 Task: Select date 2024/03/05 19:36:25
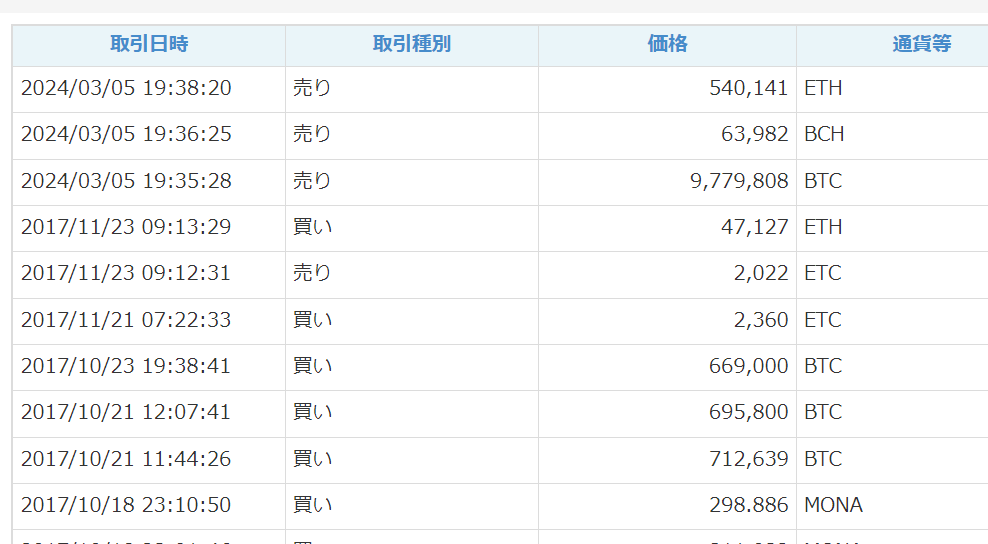click(x=126, y=134)
